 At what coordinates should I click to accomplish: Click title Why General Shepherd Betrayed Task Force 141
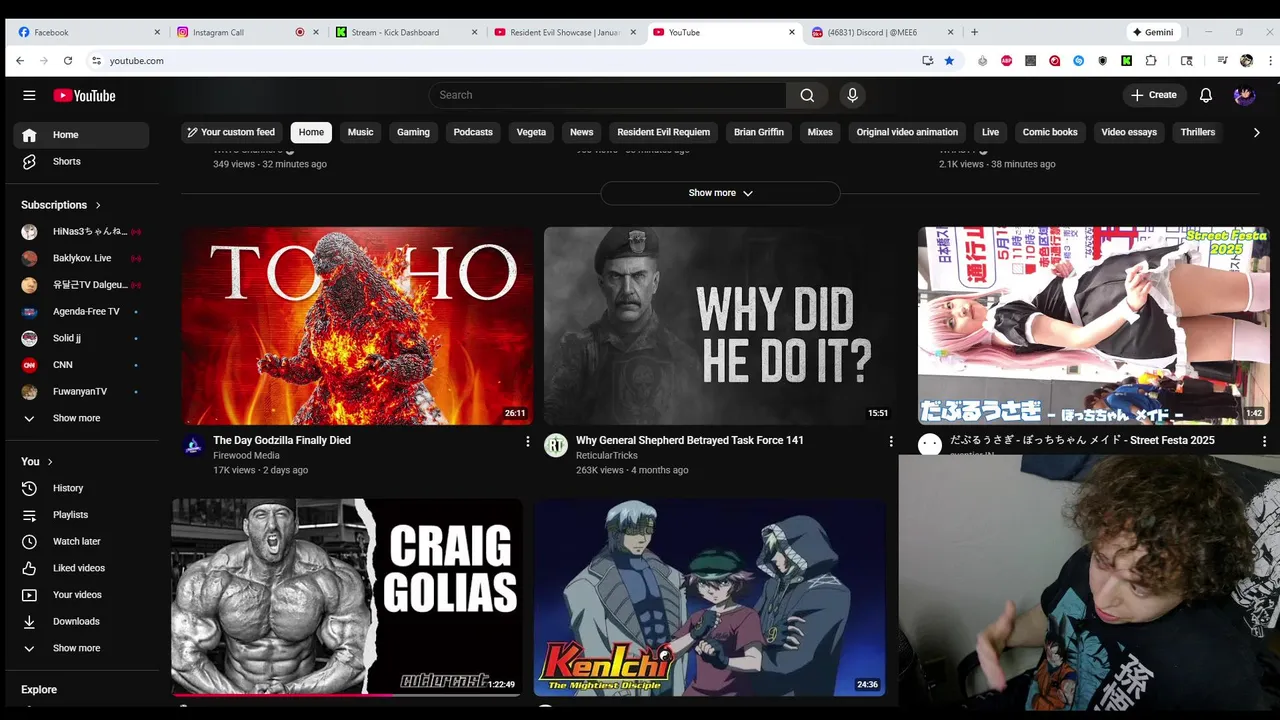[x=690, y=440]
